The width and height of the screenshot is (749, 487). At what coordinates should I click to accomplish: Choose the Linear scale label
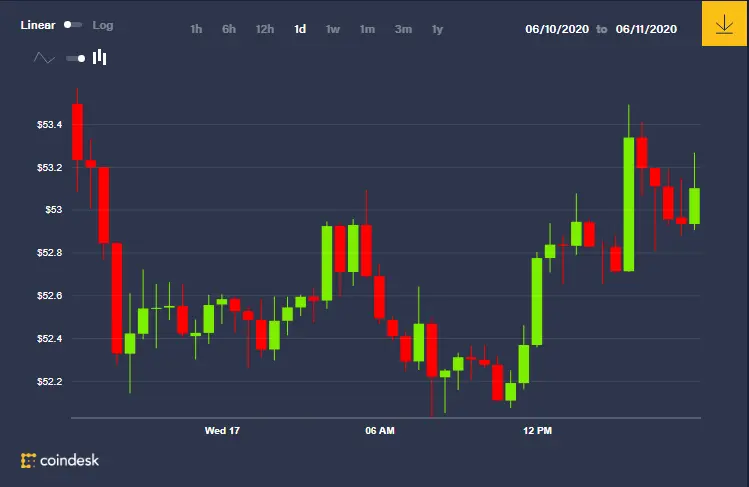[x=38, y=25]
